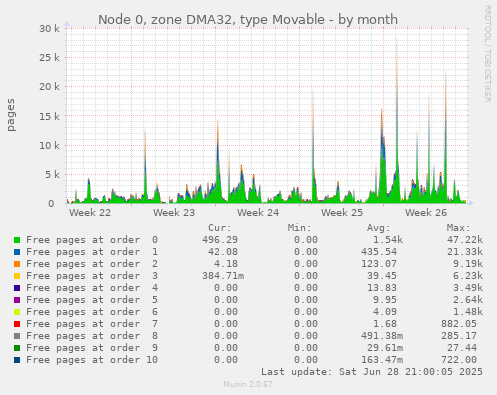Click the 'pages' vertical axis title
497x395 pixels.
tap(11, 115)
